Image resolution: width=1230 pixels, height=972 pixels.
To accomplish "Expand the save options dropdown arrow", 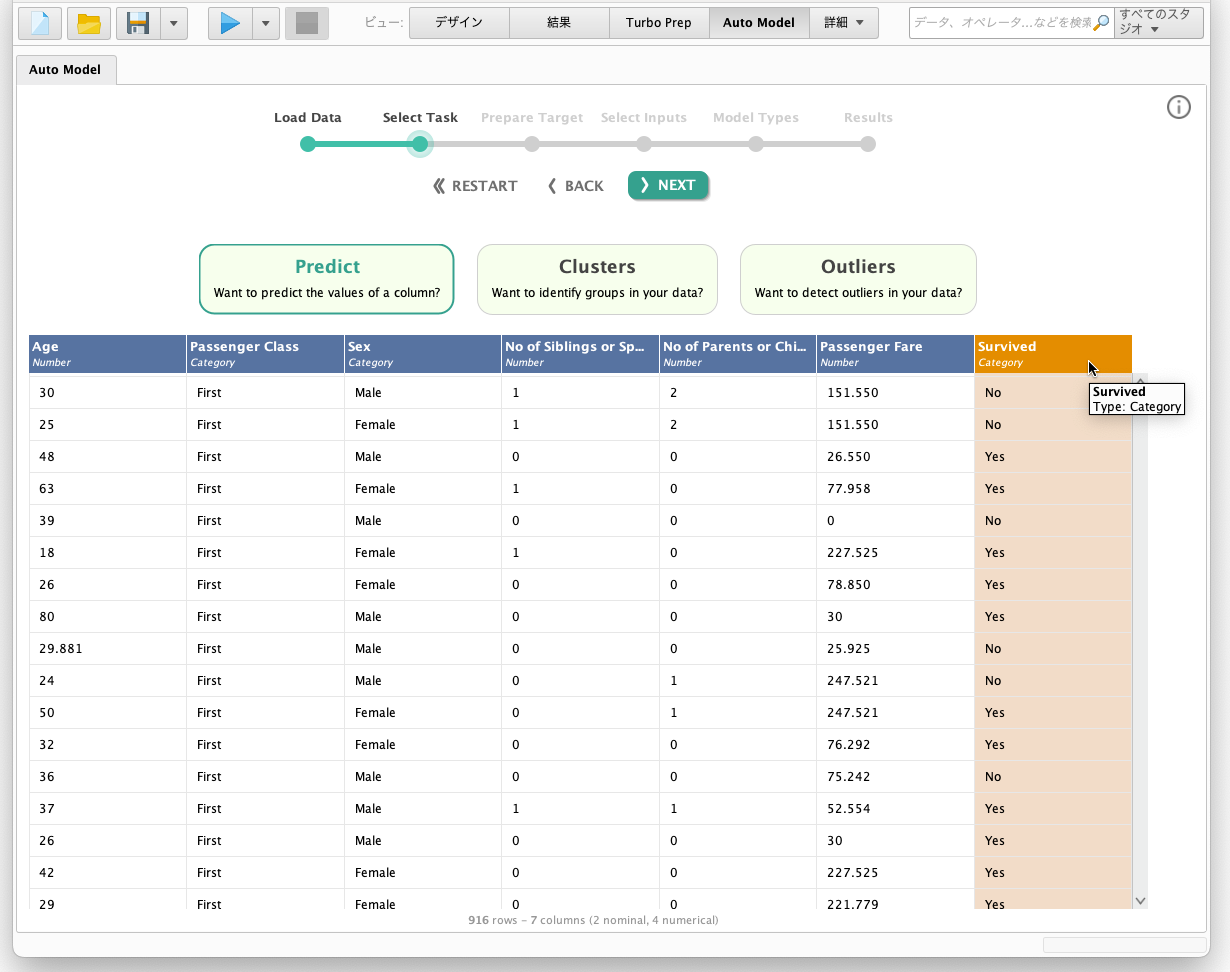I will [174, 22].
